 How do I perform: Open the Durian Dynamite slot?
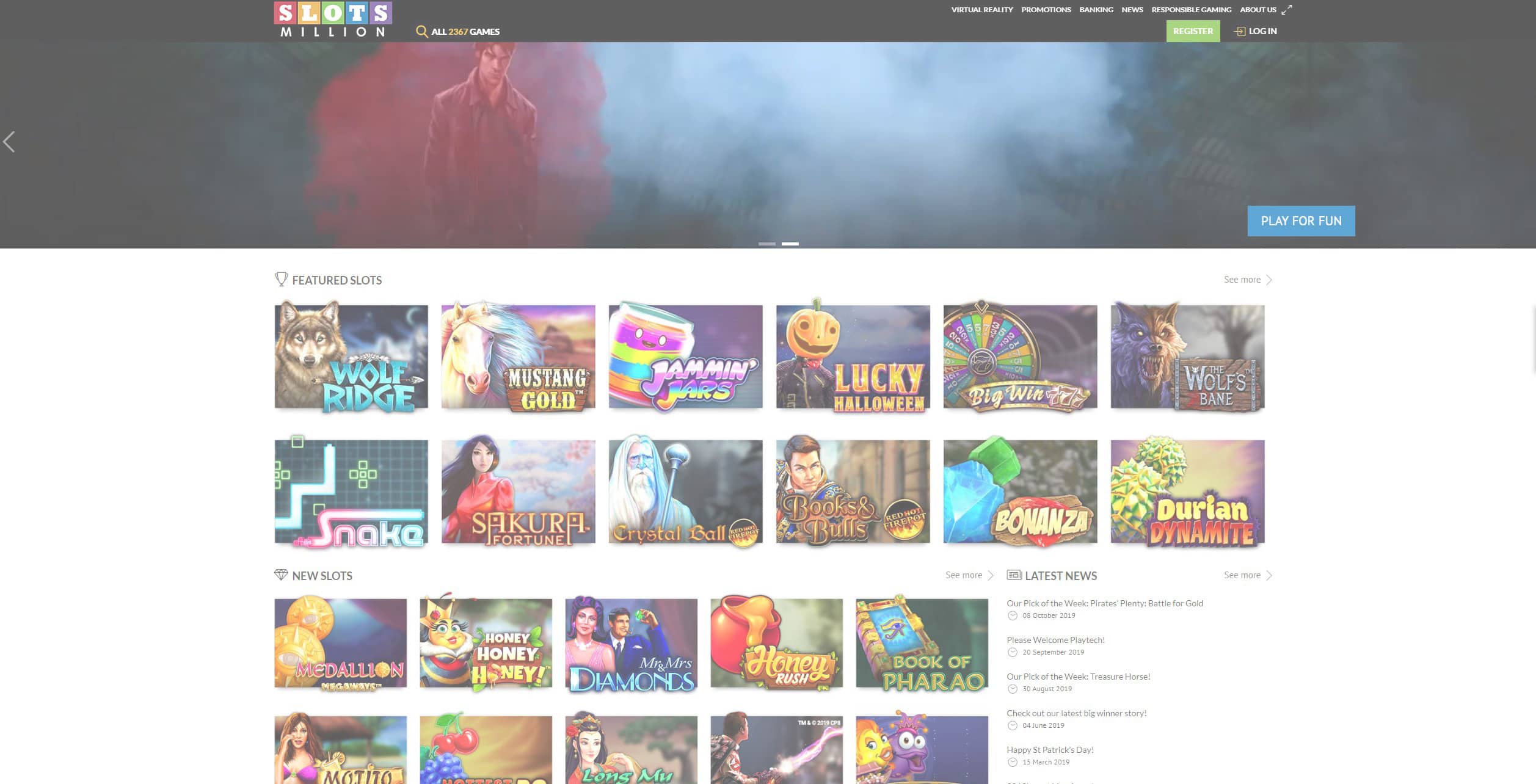pos(1188,492)
